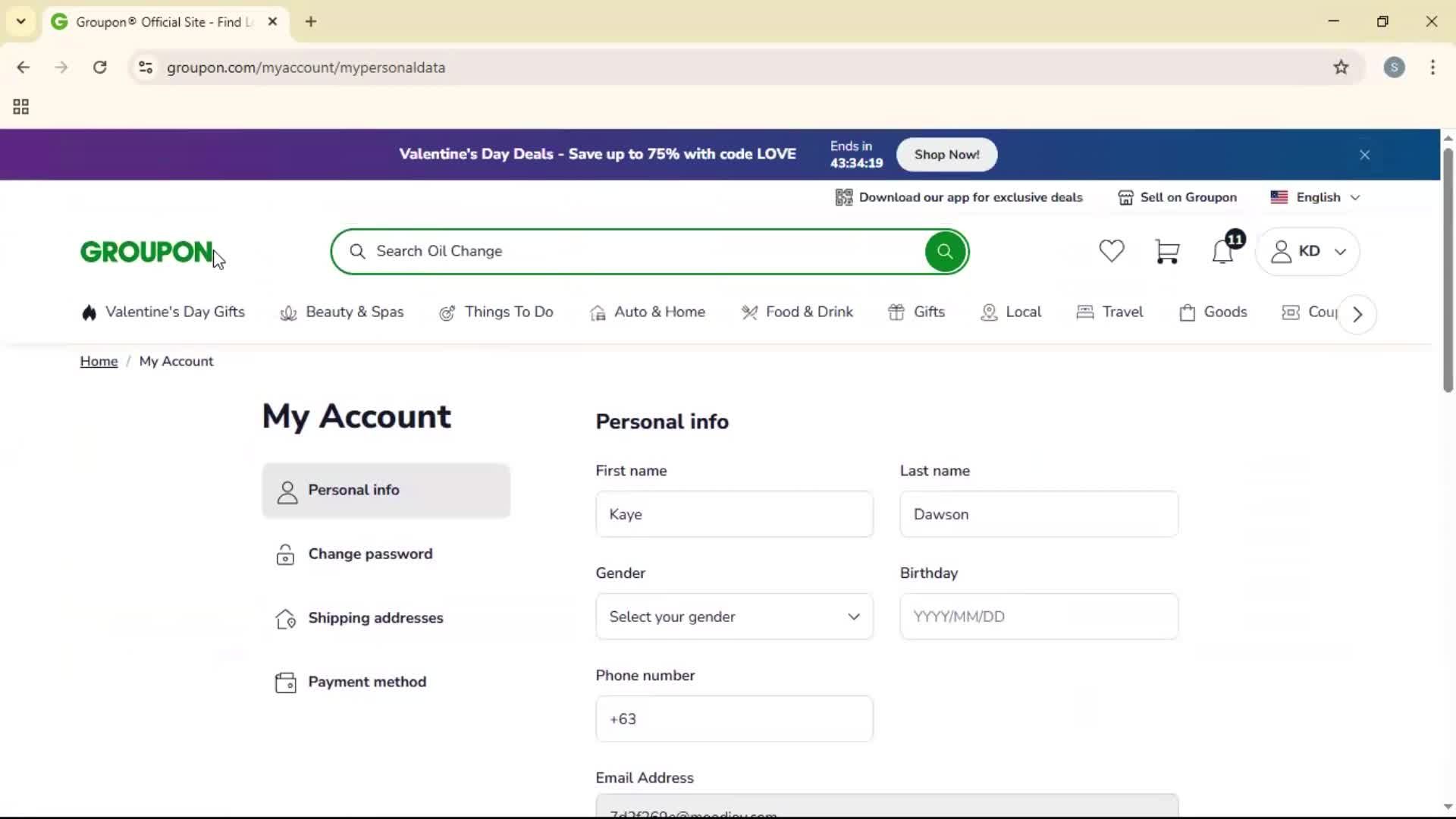Click the Shop Now button

[x=946, y=155]
